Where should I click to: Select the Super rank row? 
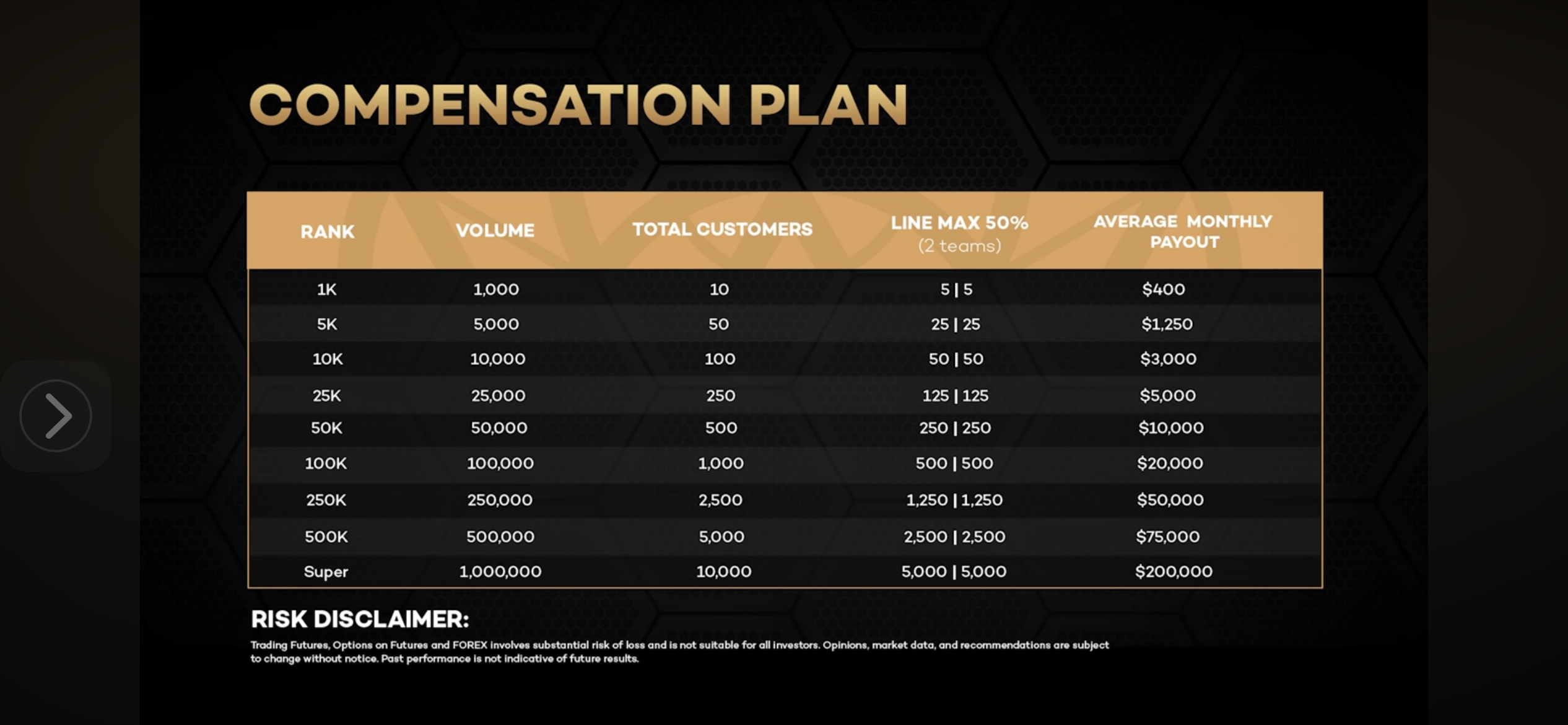pyautogui.click(x=326, y=571)
